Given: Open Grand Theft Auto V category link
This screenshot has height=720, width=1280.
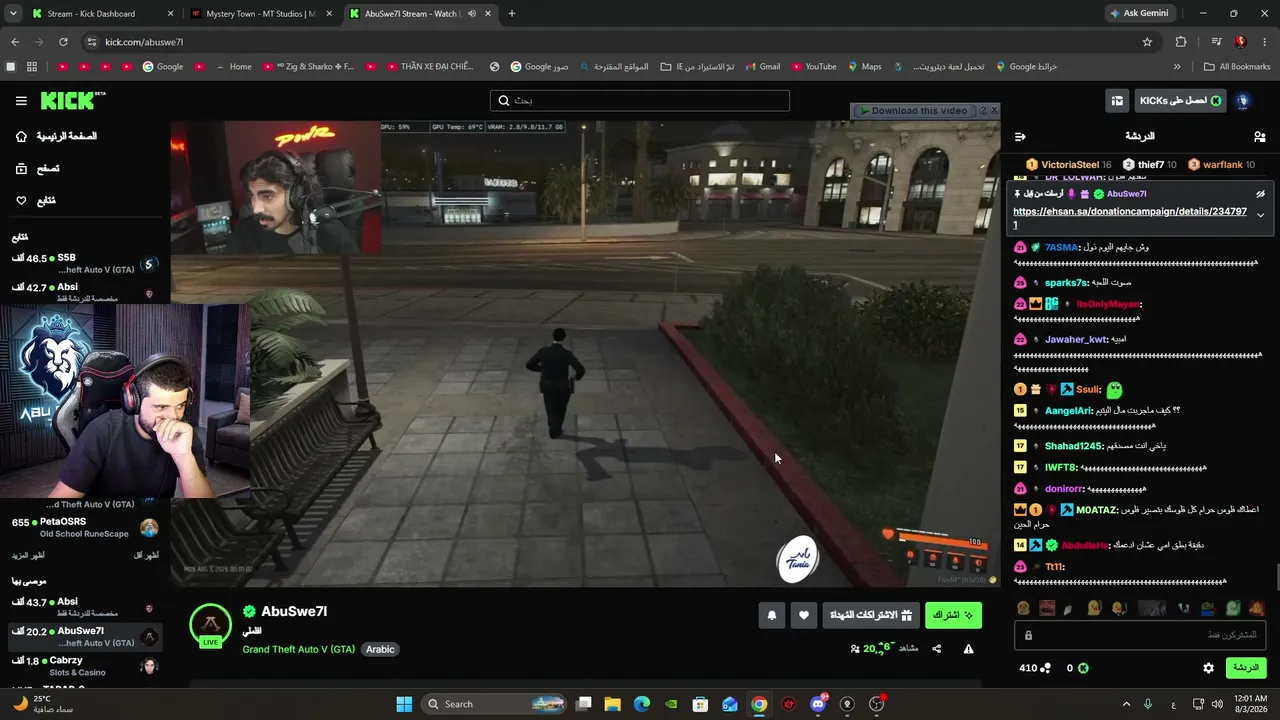Looking at the screenshot, I should (298, 649).
